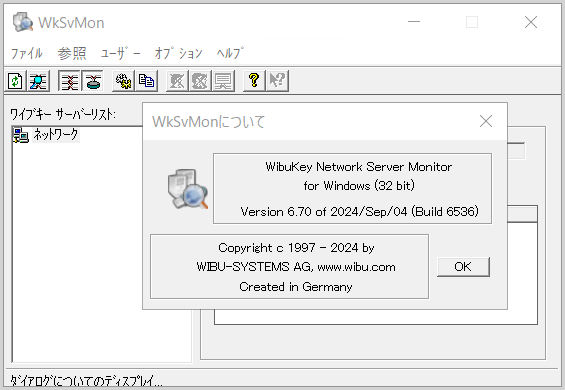
Task: Click OK in the About dialog
Action: coord(463,267)
